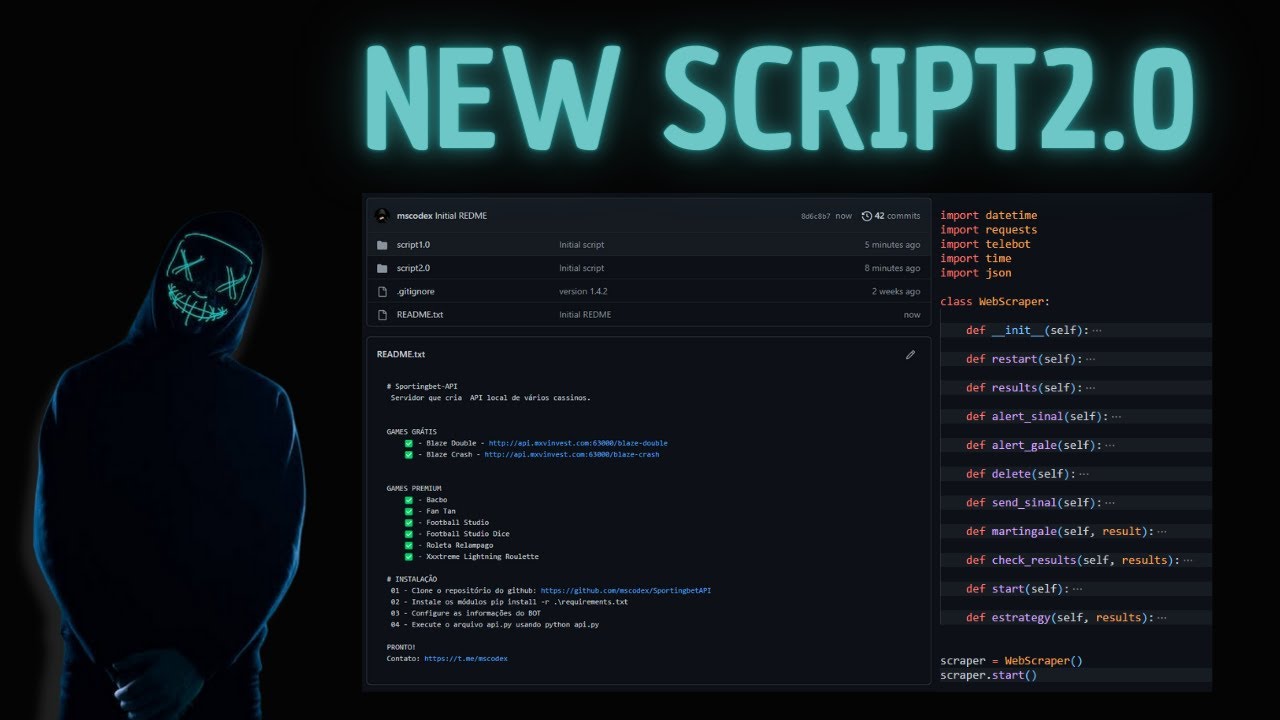The image size is (1280, 720).
Task: Open the t.me/mscodex contact link
Action: click(x=465, y=658)
